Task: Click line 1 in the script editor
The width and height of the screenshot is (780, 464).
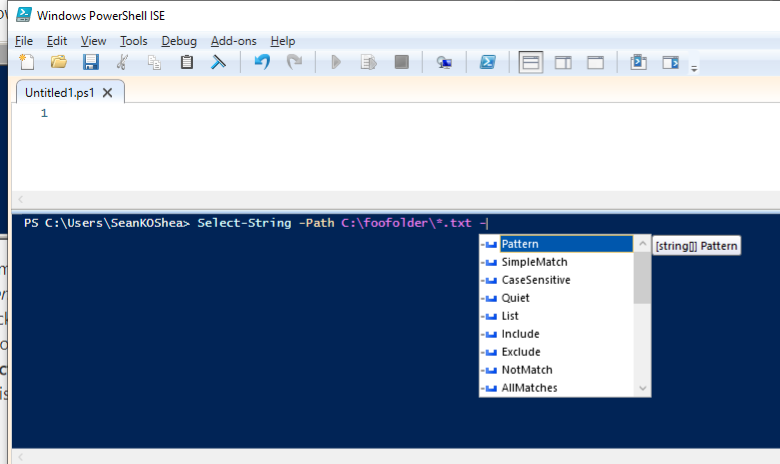Action: [44, 113]
